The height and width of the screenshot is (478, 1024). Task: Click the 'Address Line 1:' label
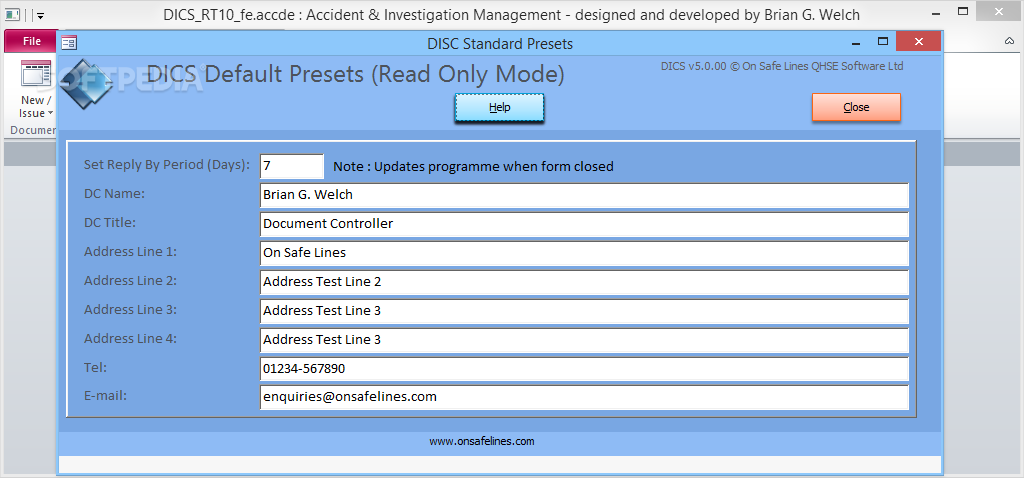131,251
